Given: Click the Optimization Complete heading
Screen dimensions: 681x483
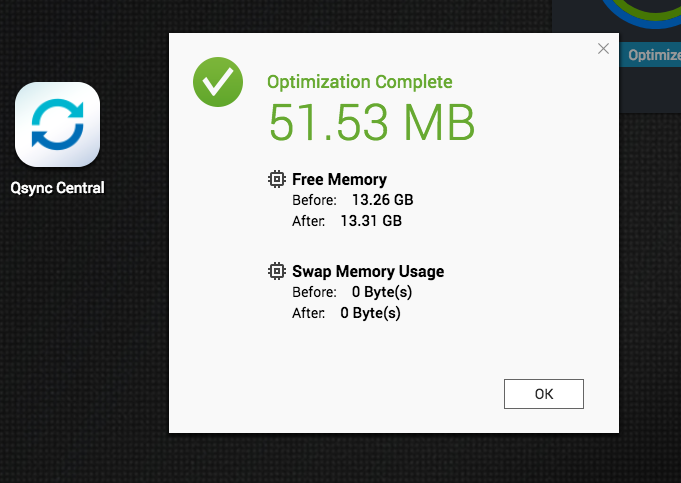Looking at the screenshot, I should (360, 82).
